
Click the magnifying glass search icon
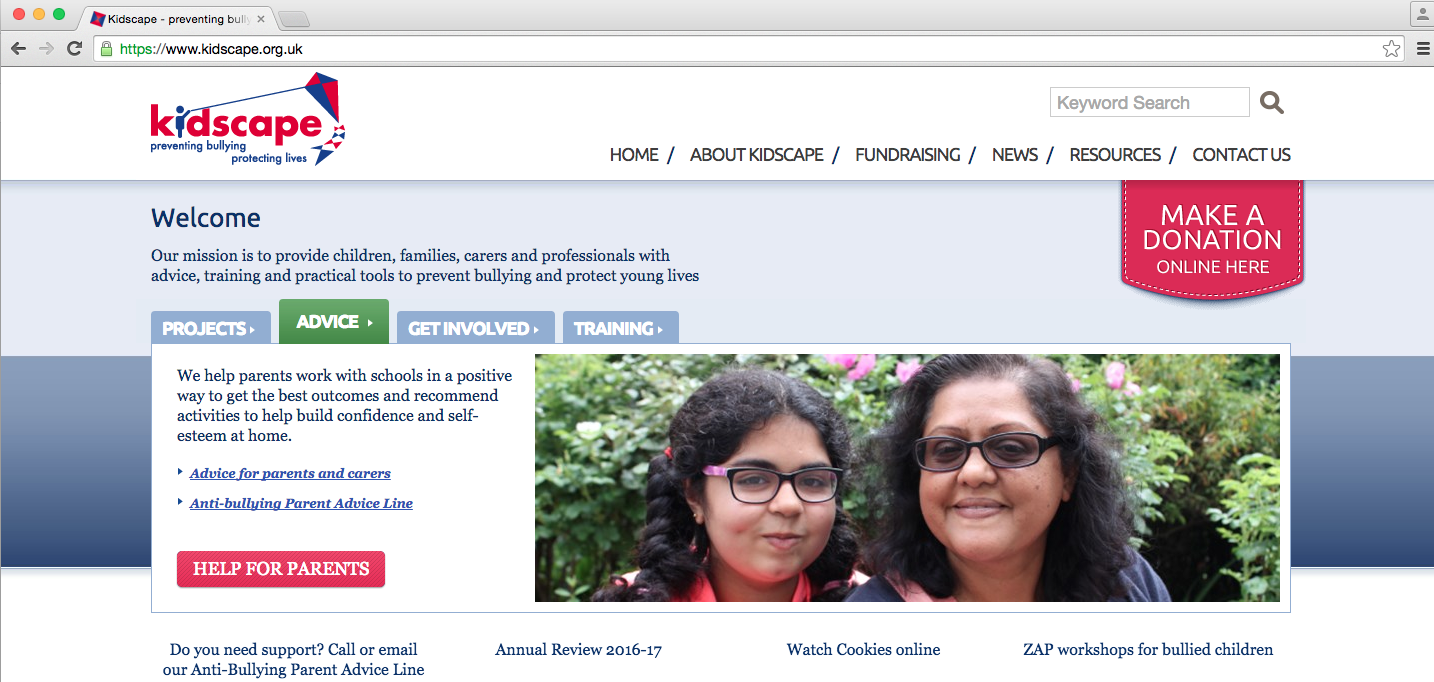pos(1271,102)
